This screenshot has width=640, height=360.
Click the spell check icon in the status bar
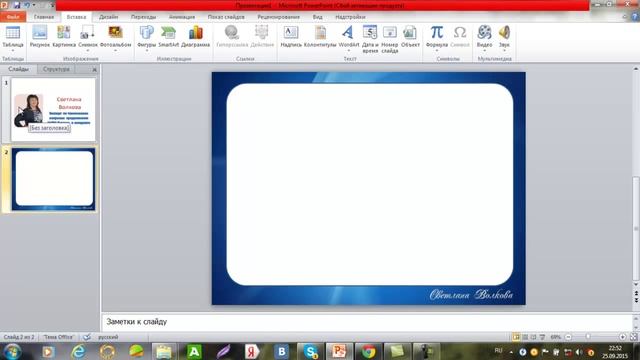click(x=87, y=337)
